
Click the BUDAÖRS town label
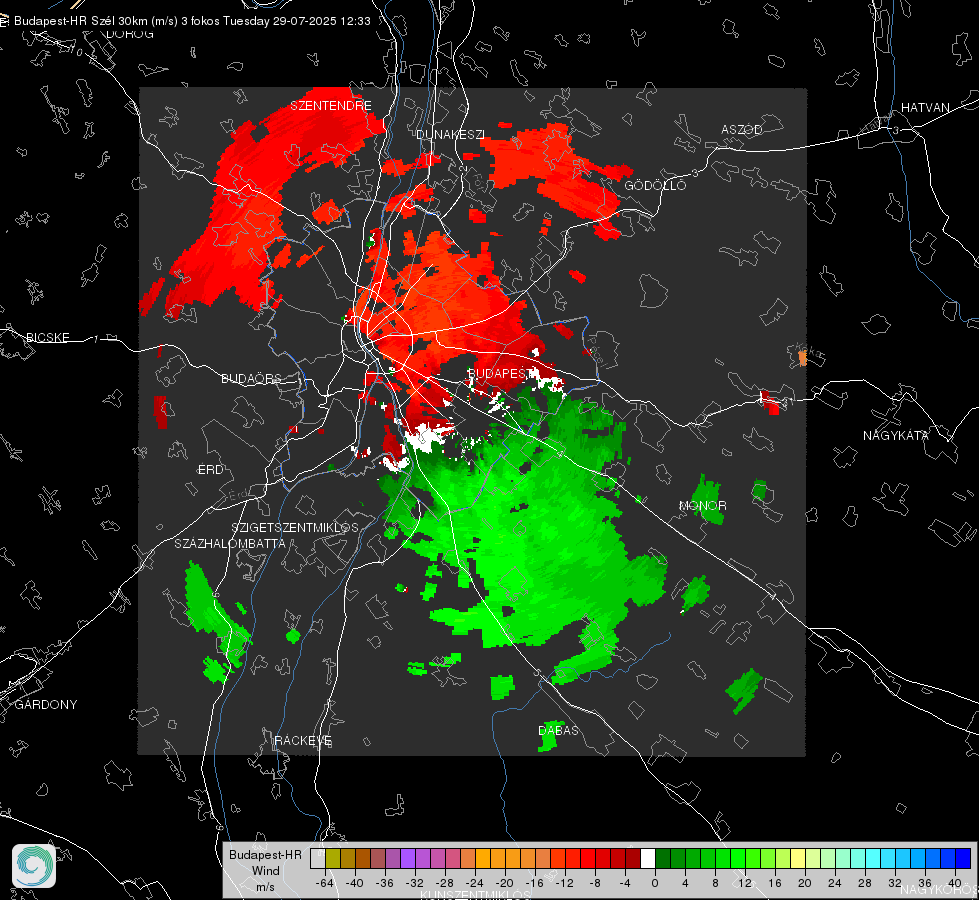[x=252, y=378]
